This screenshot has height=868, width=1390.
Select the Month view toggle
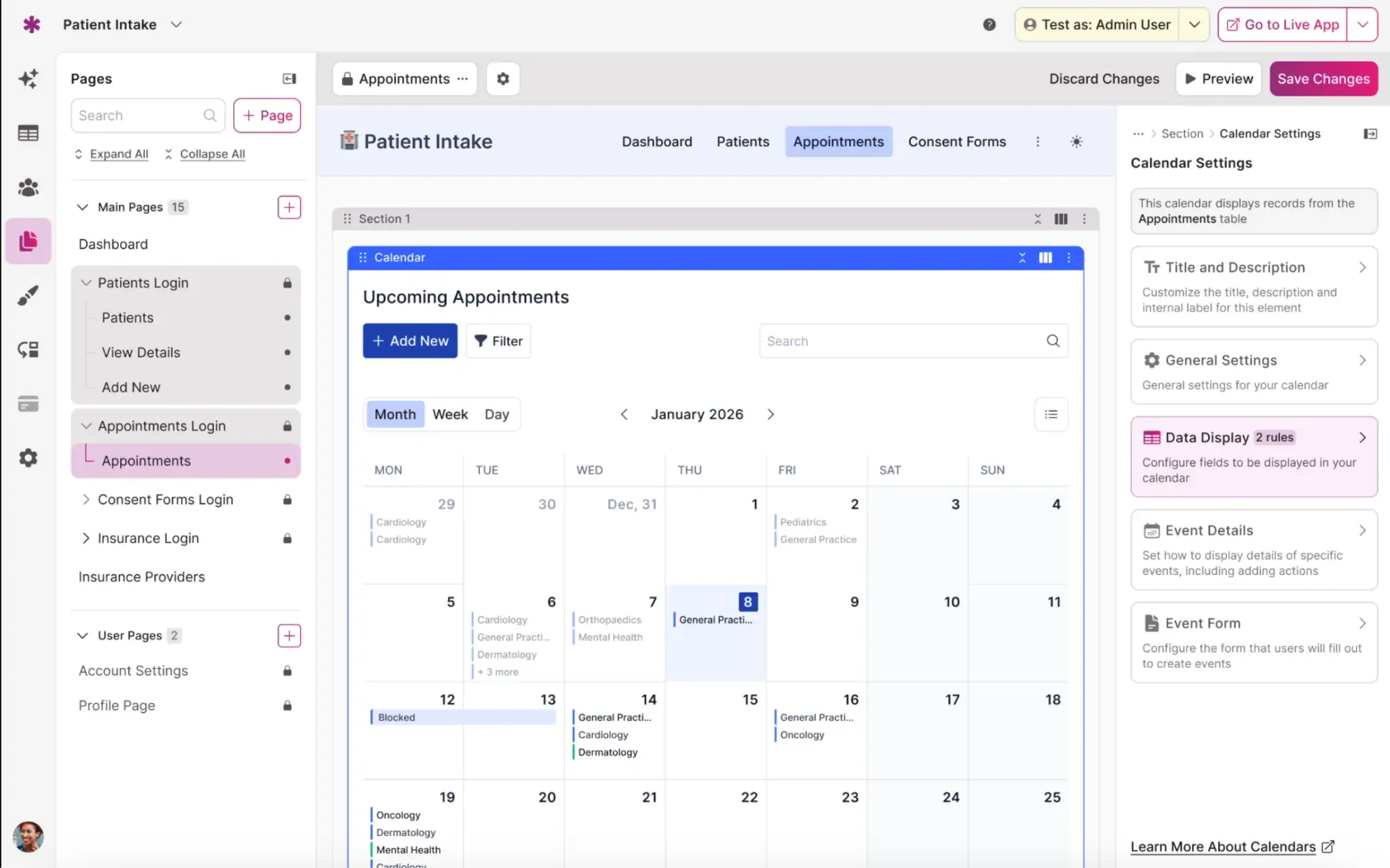pos(395,414)
